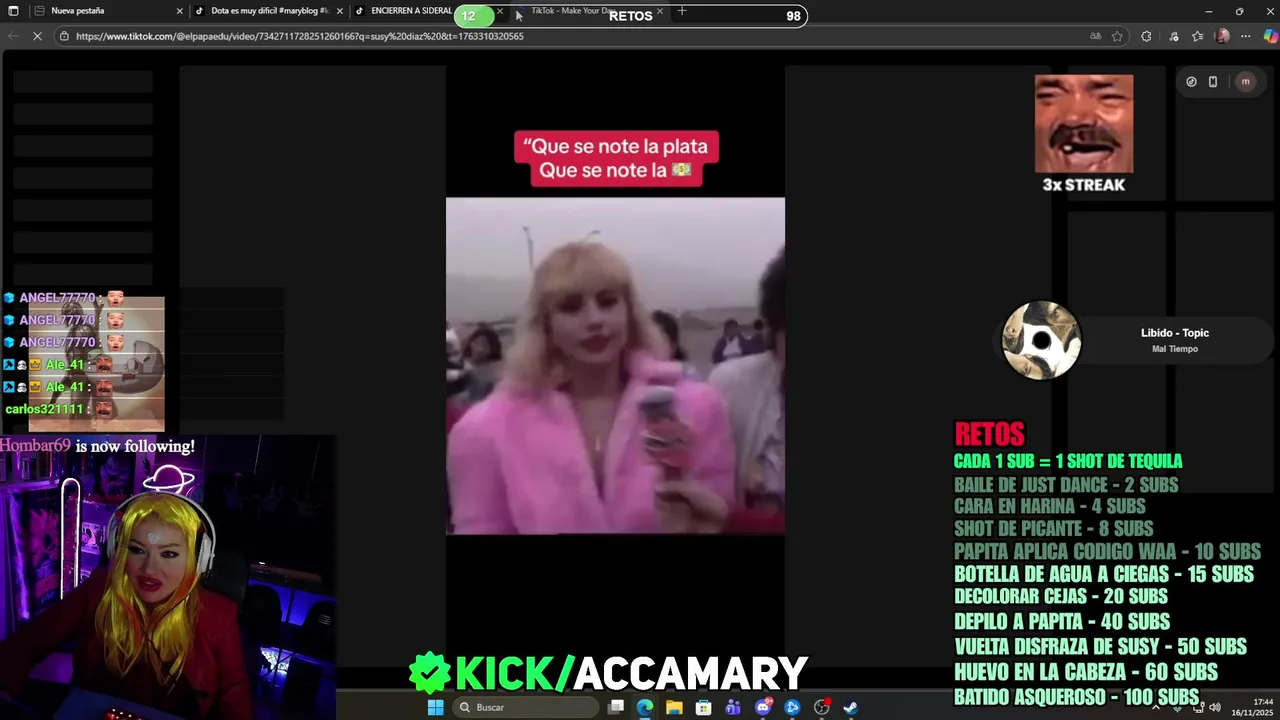Viewport: 1280px width, 720px height.
Task: Click the Que se note la plata caption
Action: click(x=616, y=158)
